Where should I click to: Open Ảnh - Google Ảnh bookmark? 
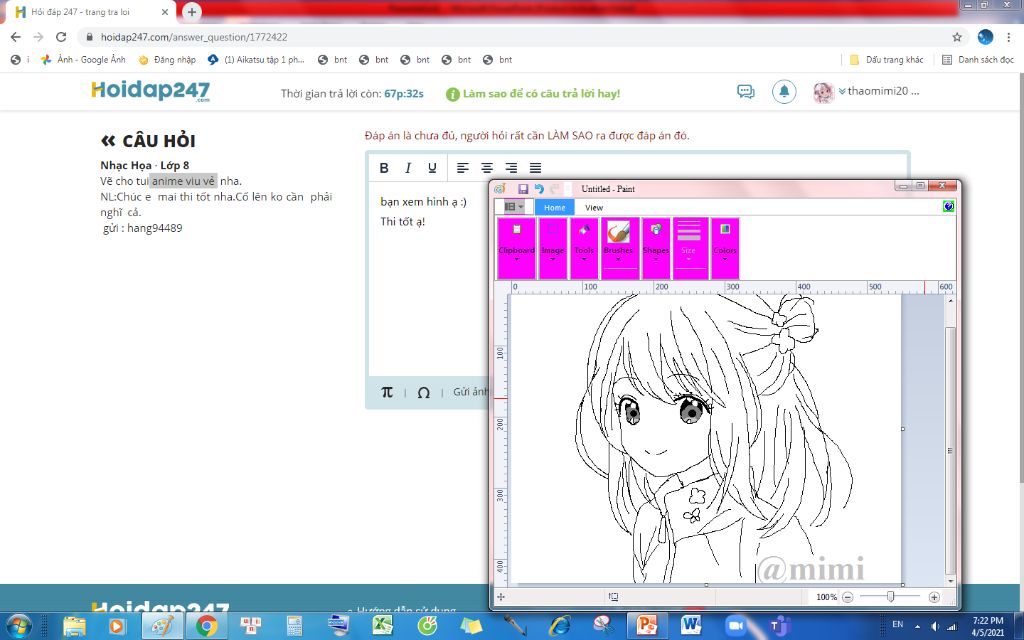83,59
